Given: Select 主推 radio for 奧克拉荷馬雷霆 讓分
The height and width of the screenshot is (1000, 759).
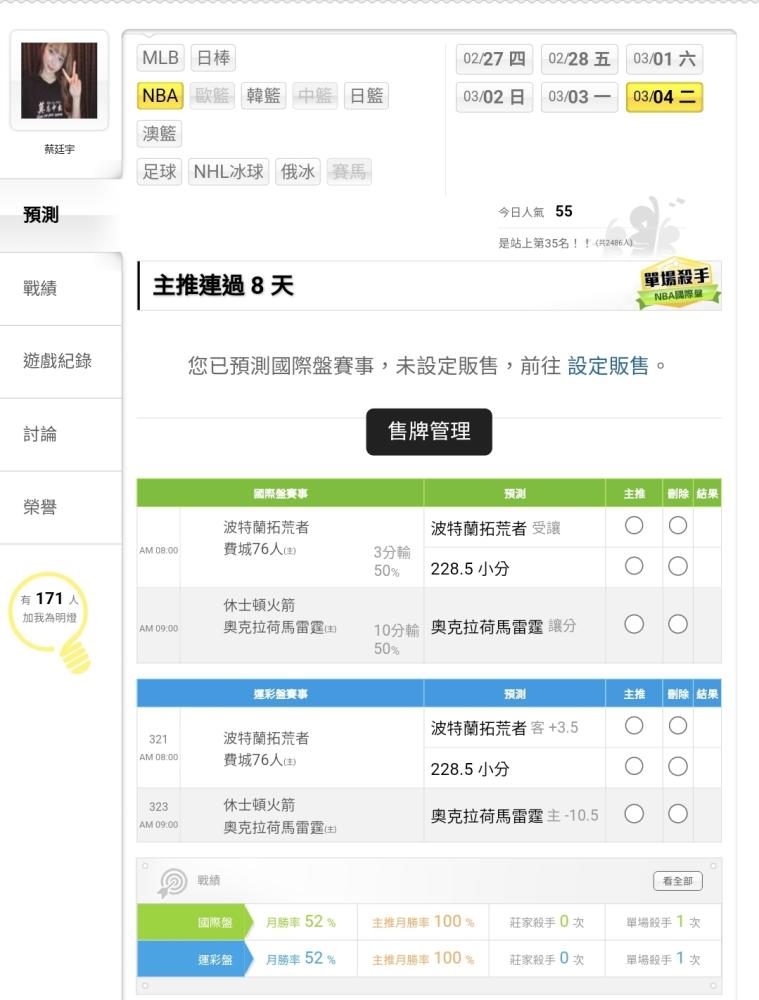Looking at the screenshot, I should tap(634, 624).
